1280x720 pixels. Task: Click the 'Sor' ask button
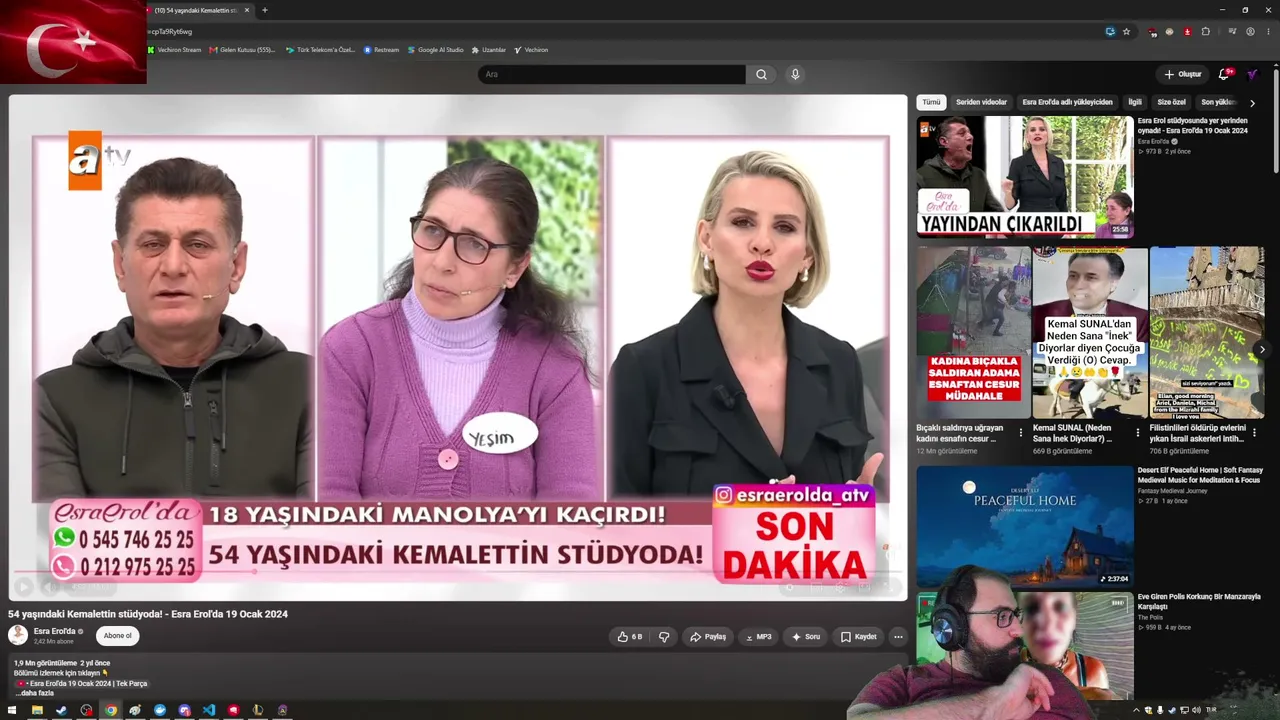pyautogui.click(x=806, y=637)
